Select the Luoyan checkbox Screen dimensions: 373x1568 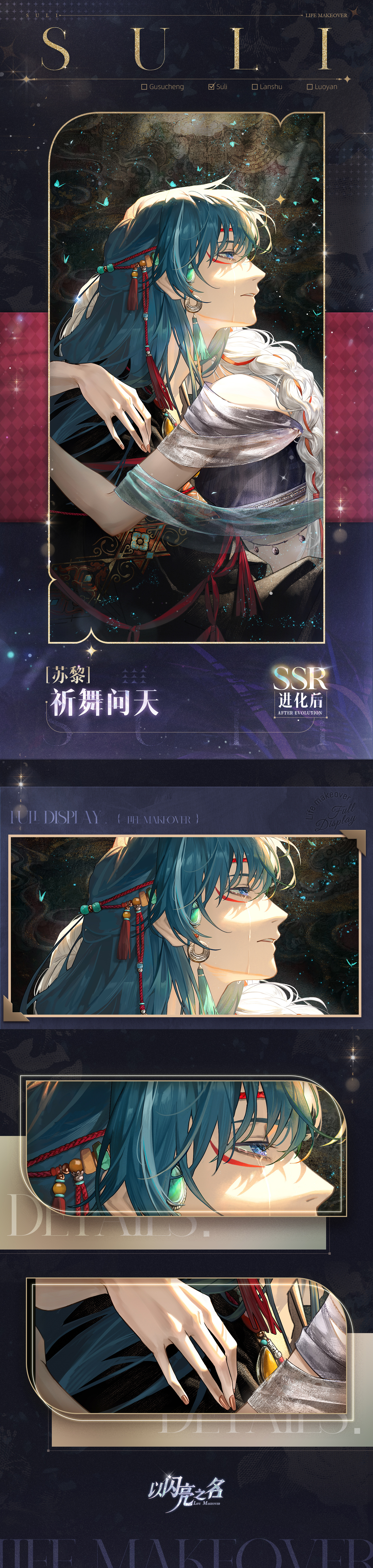point(310,87)
